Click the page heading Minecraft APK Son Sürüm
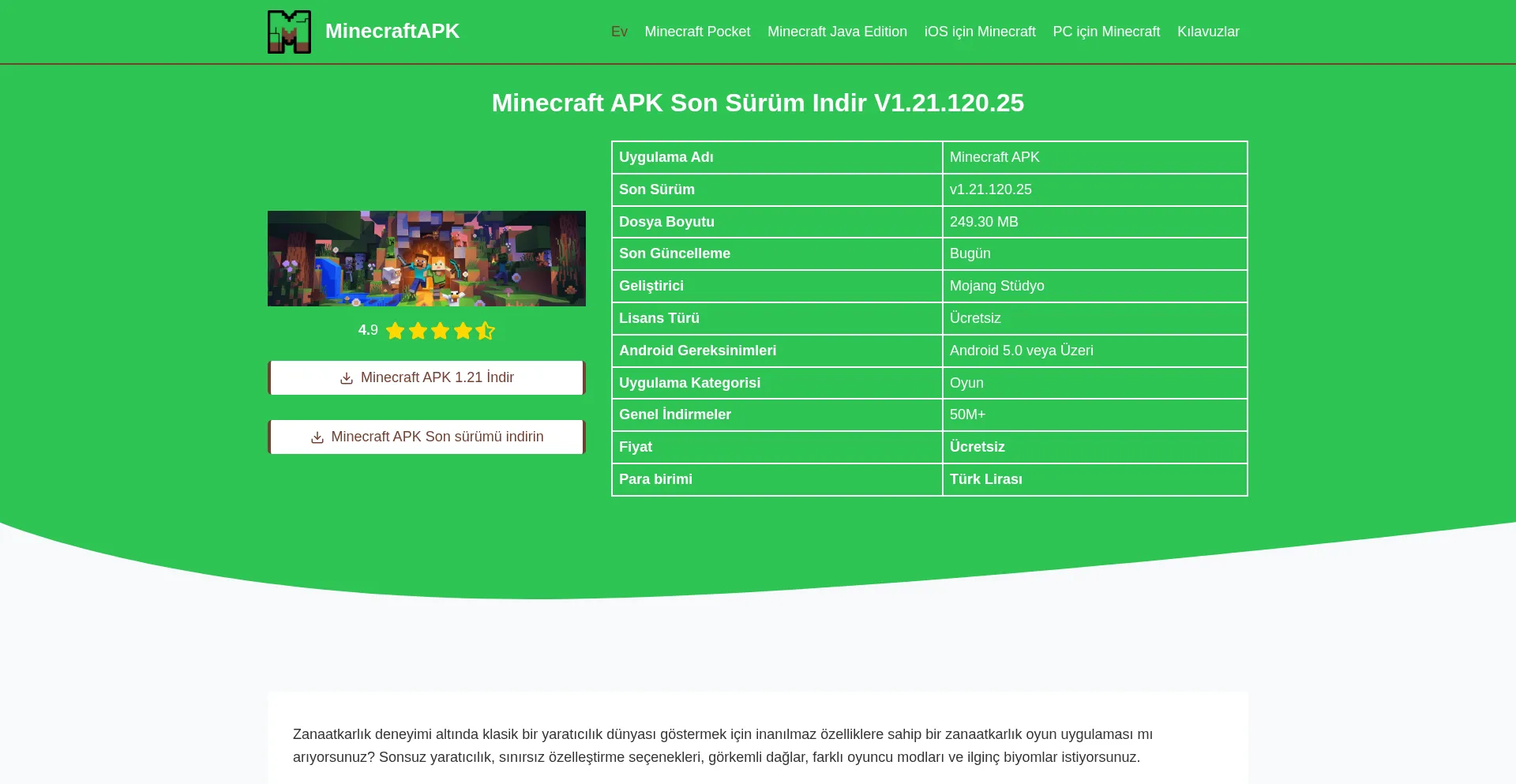This screenshot has height=784, width=1516. (757, 103)
